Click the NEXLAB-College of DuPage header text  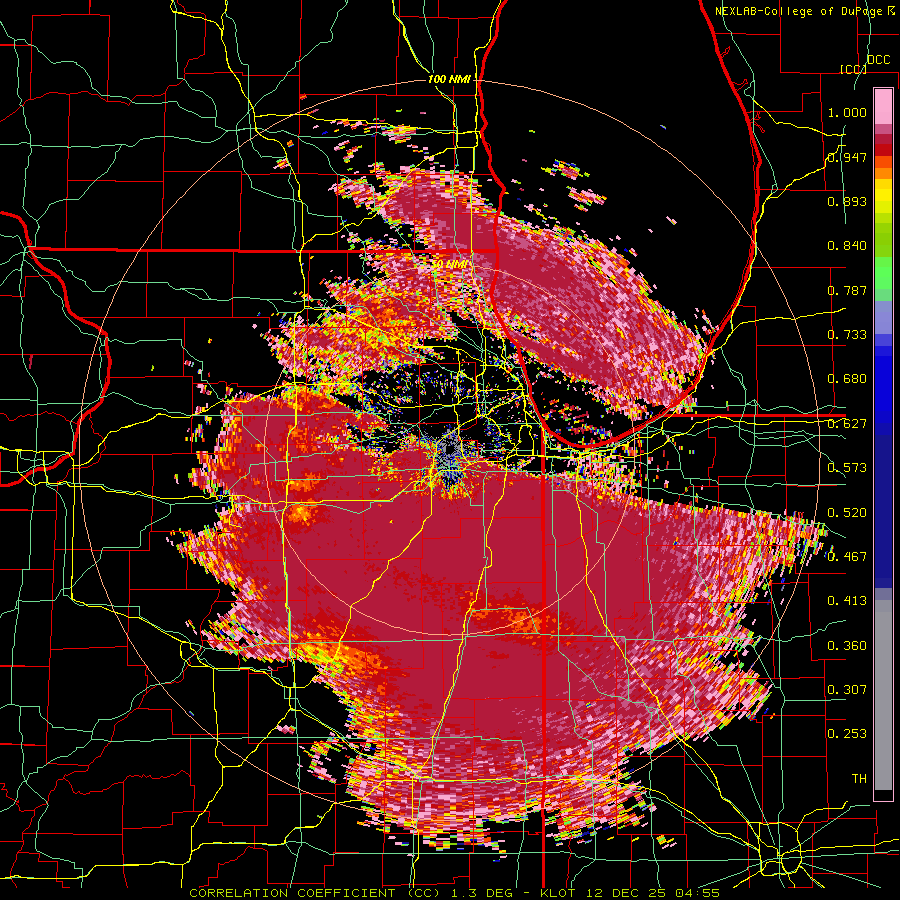[x=801, y=11]
